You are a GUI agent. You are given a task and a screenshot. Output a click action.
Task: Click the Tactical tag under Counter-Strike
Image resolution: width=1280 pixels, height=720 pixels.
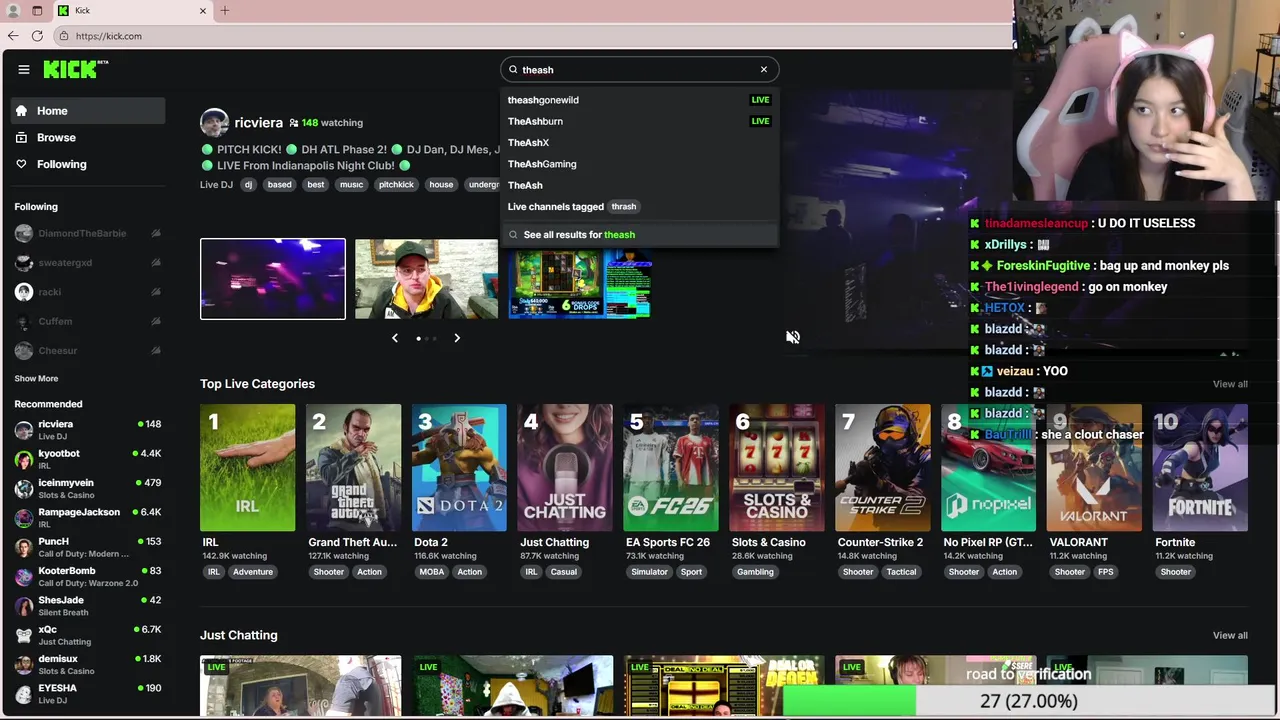[901, 572]
